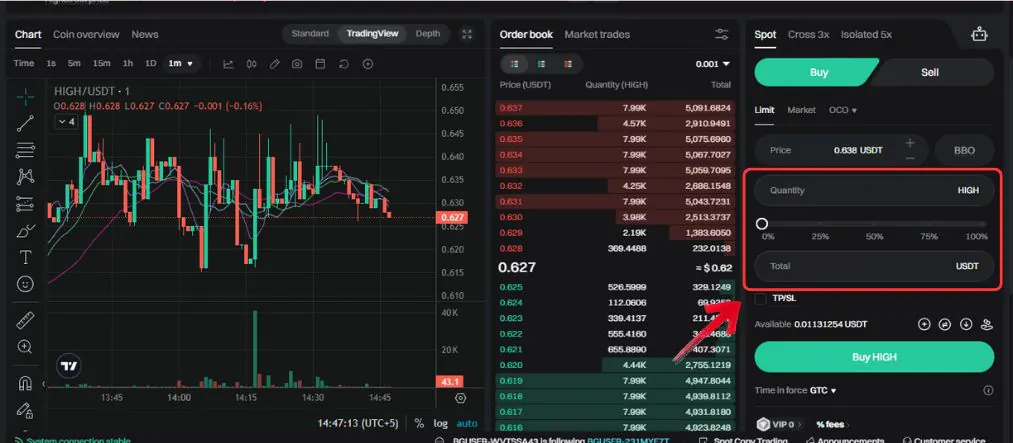This screenshot has height=443, width=1013.
Task: Toggle percent scale on chart
Action: pyautogui.click(x=419, y=424)
